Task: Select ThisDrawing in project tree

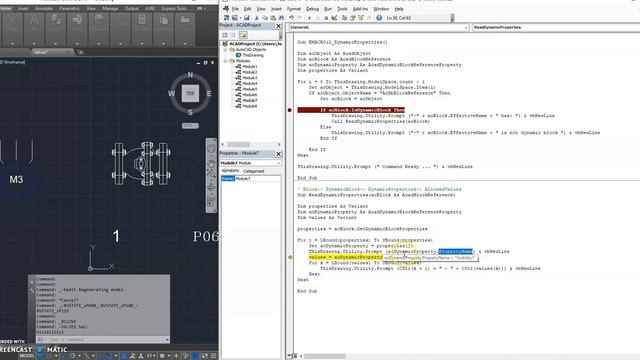Action: pos(253,55)
